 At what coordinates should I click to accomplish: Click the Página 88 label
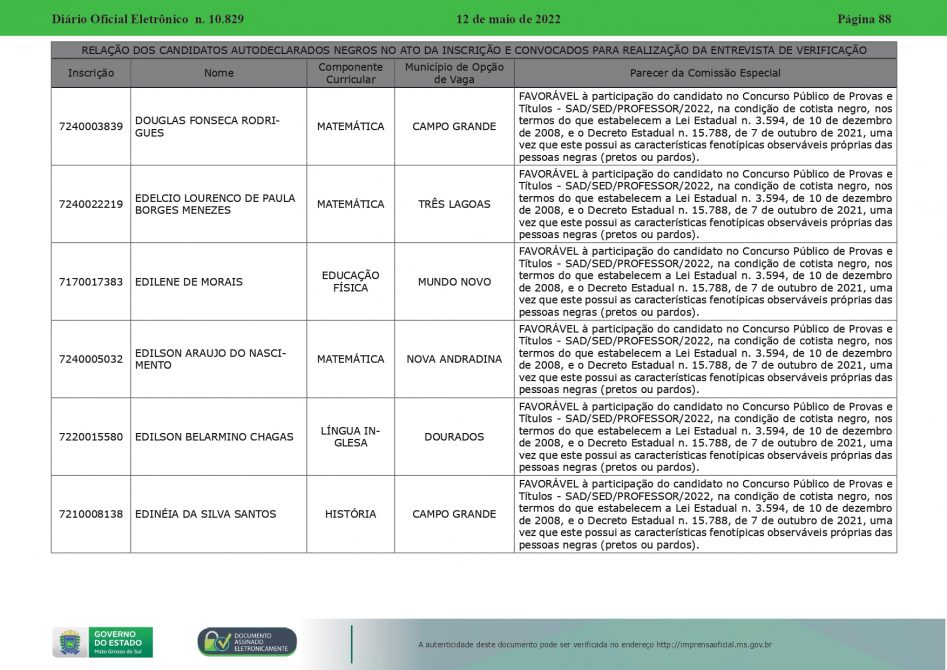click(x=863, y=19)
